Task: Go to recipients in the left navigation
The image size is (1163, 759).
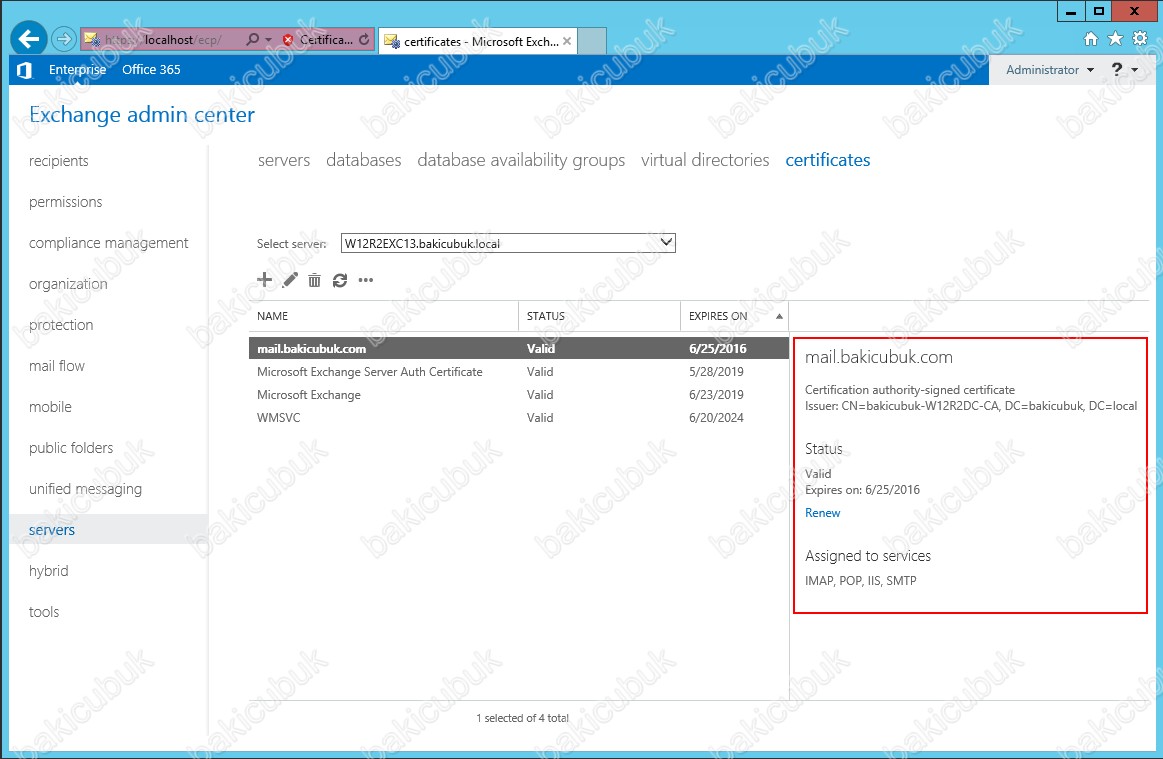Action: 59,161
